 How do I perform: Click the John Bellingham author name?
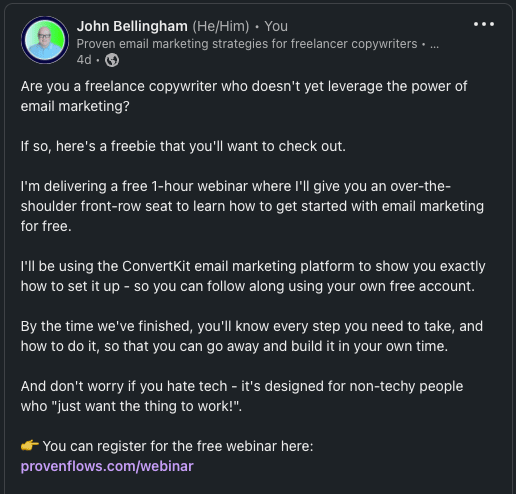[x=132, y=26]
